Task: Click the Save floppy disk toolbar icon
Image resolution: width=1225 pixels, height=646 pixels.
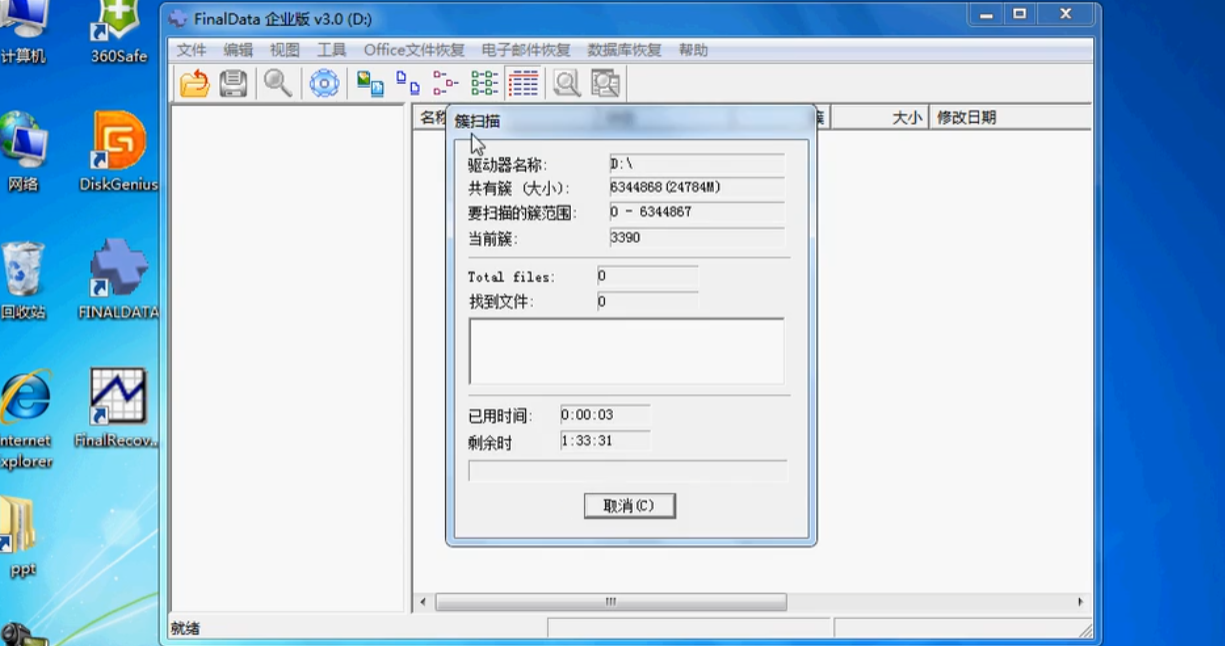Action: point(233,84)
